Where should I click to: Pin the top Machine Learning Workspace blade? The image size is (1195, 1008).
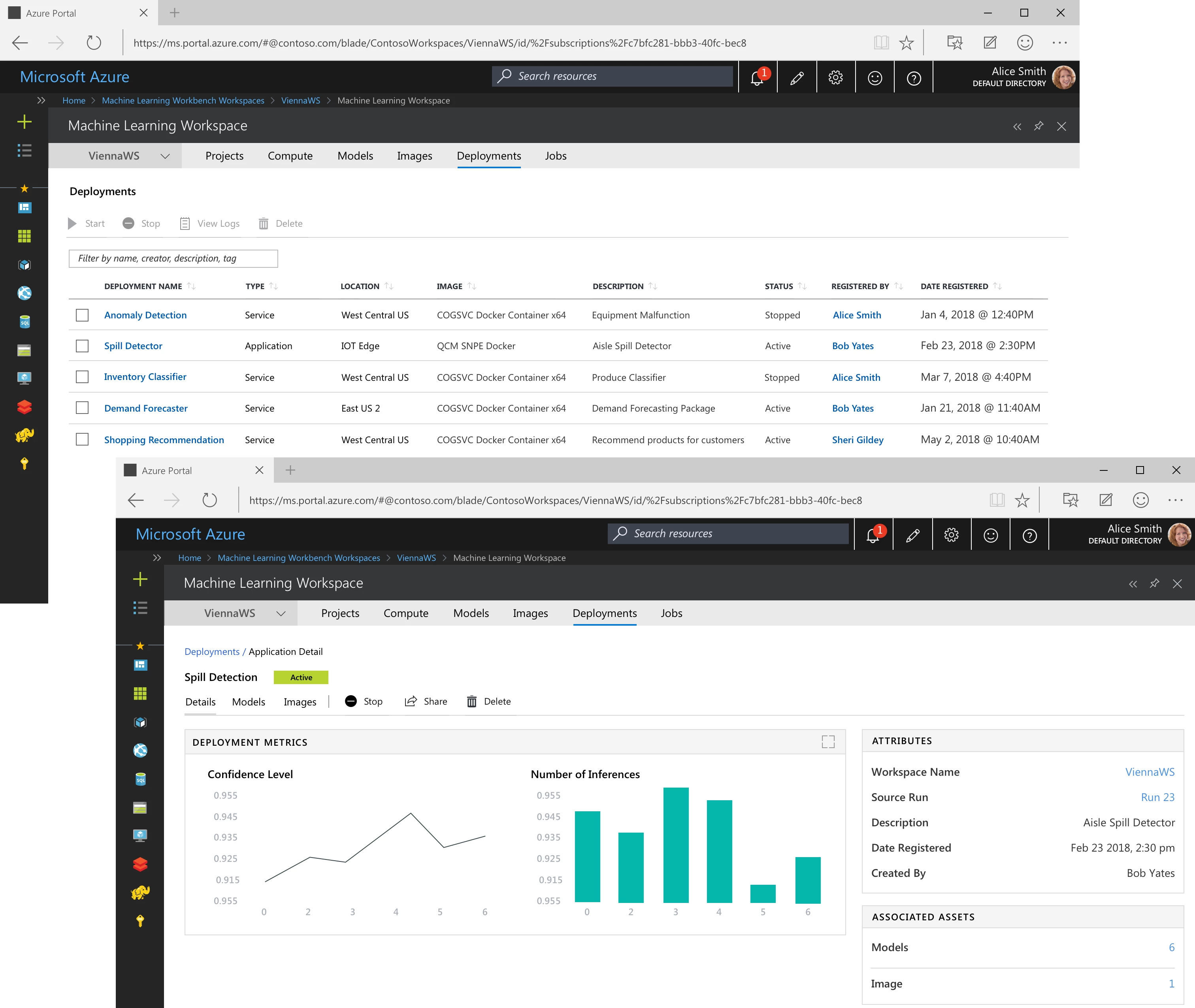1039,126
